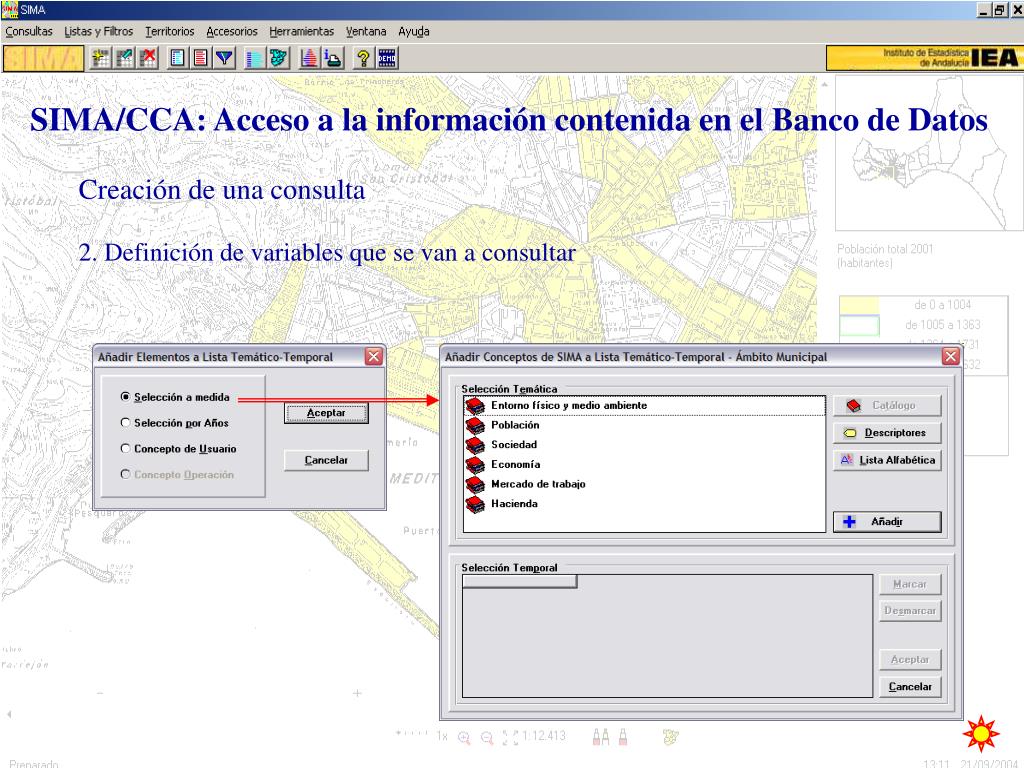Open the Territorios menu
The width and height of the screenshot is (1024, 768).
tap(170, 31)
